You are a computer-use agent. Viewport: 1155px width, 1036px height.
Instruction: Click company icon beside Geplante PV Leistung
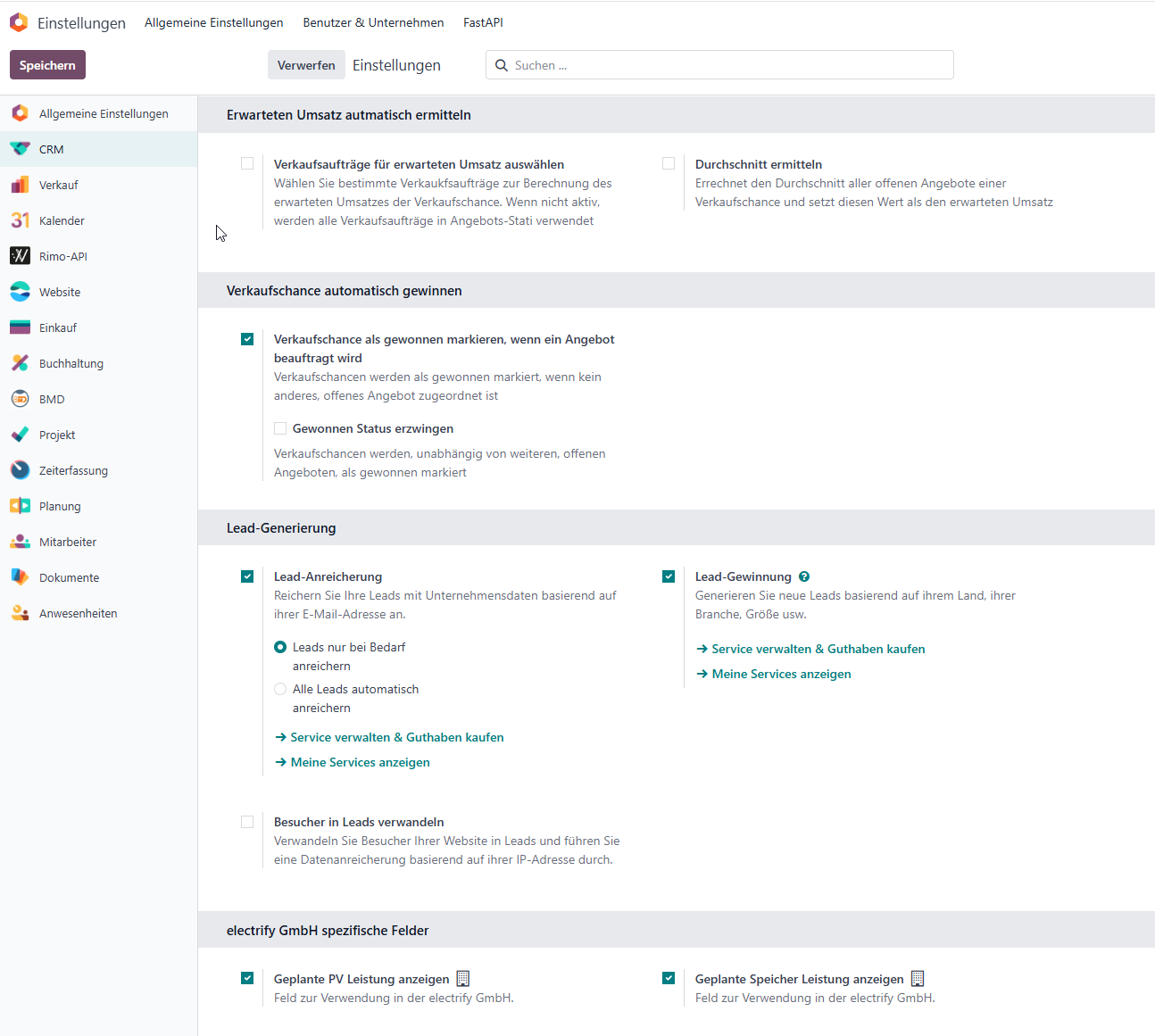[x=462, y=979]
